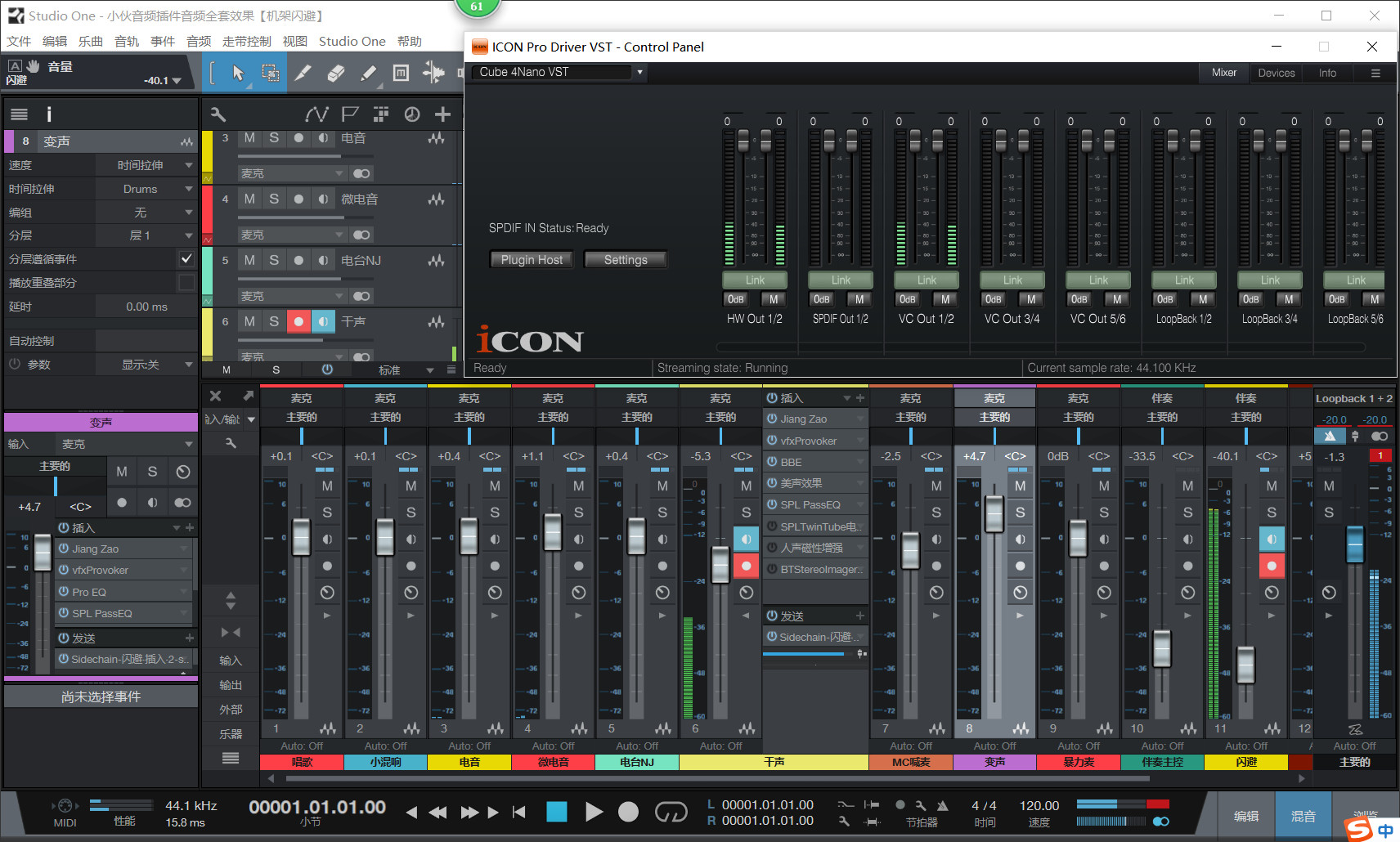Switch to Info tab in ICON panel
This screenshot has height=842, width=1400.
tap(1327, 73)
